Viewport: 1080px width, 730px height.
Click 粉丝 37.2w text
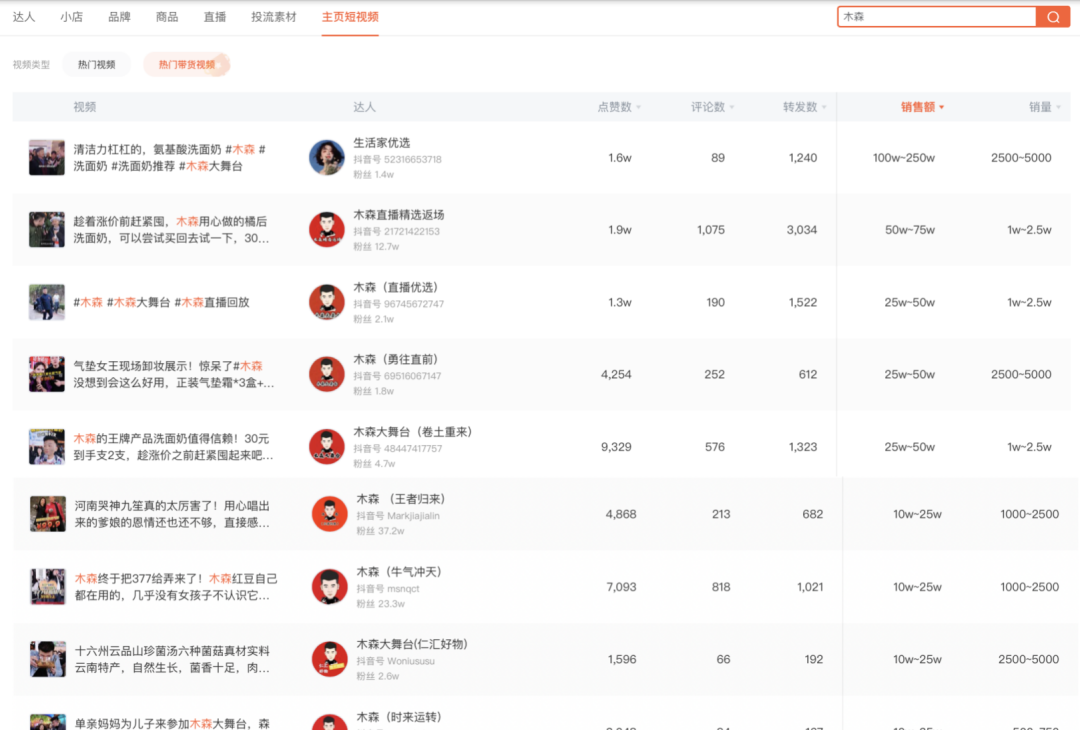[x=380, y=531]
